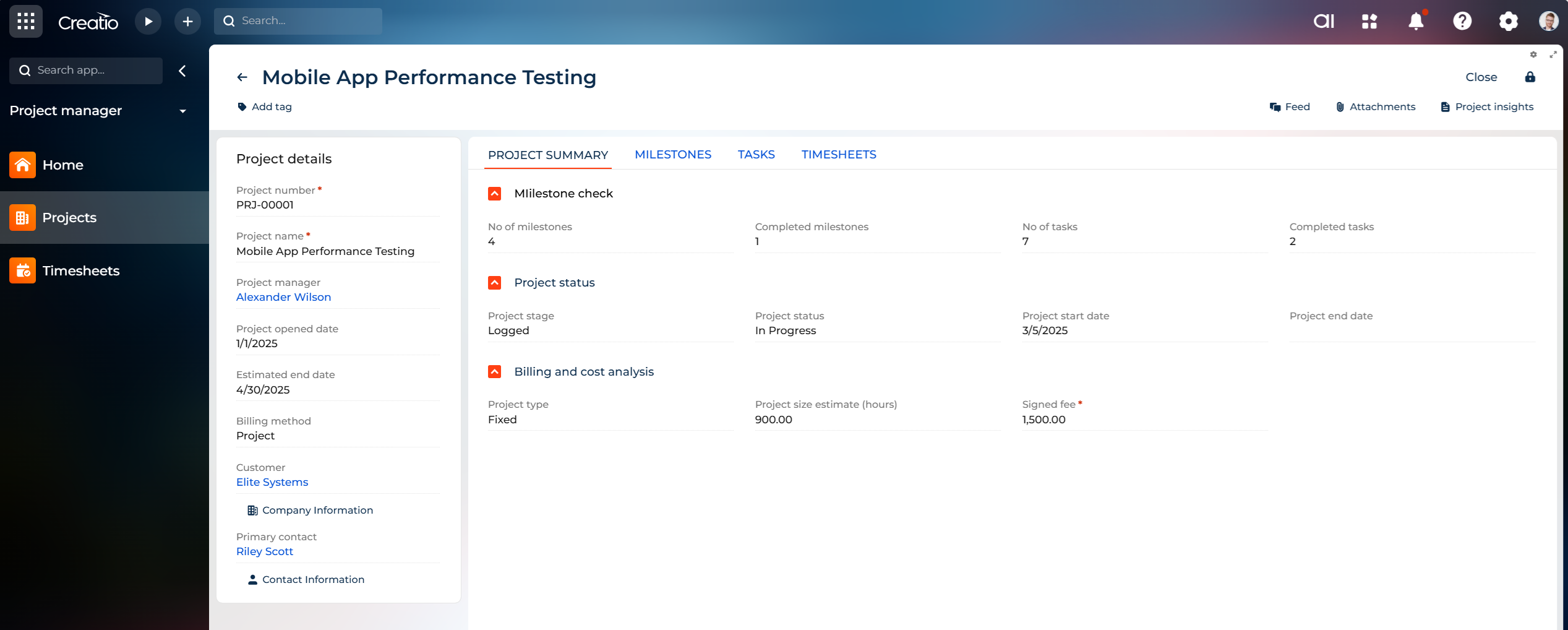
Task: Collapse the Milestone check section
Action: [x=494, y=194]
